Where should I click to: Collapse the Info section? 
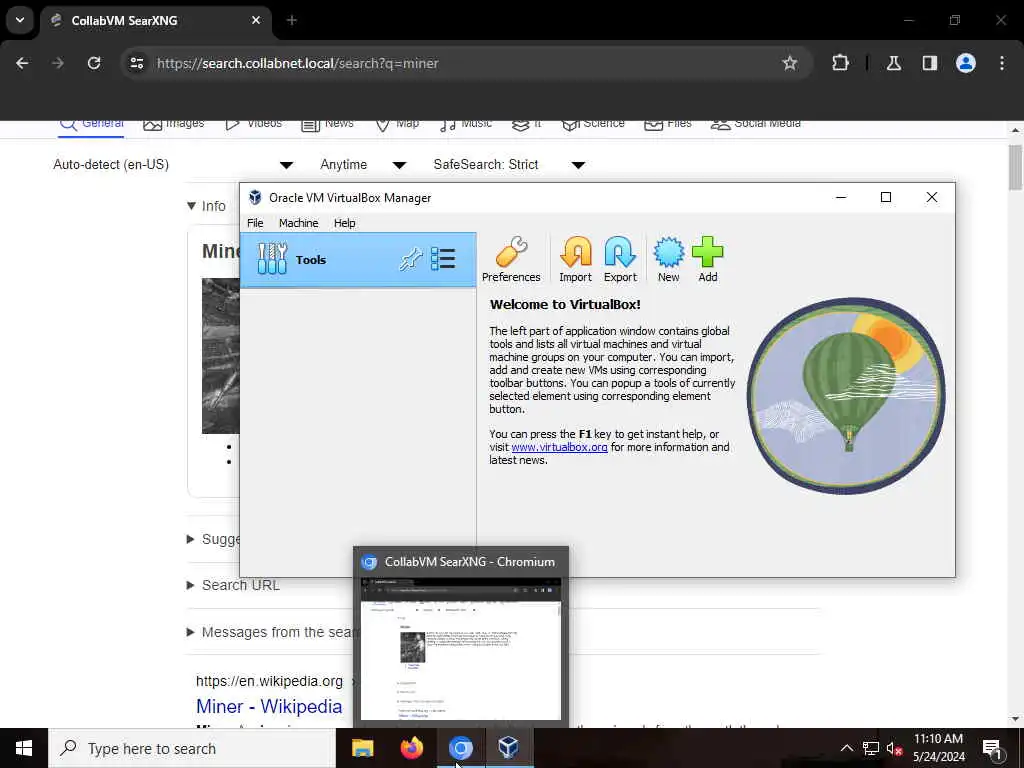(206, 206)
